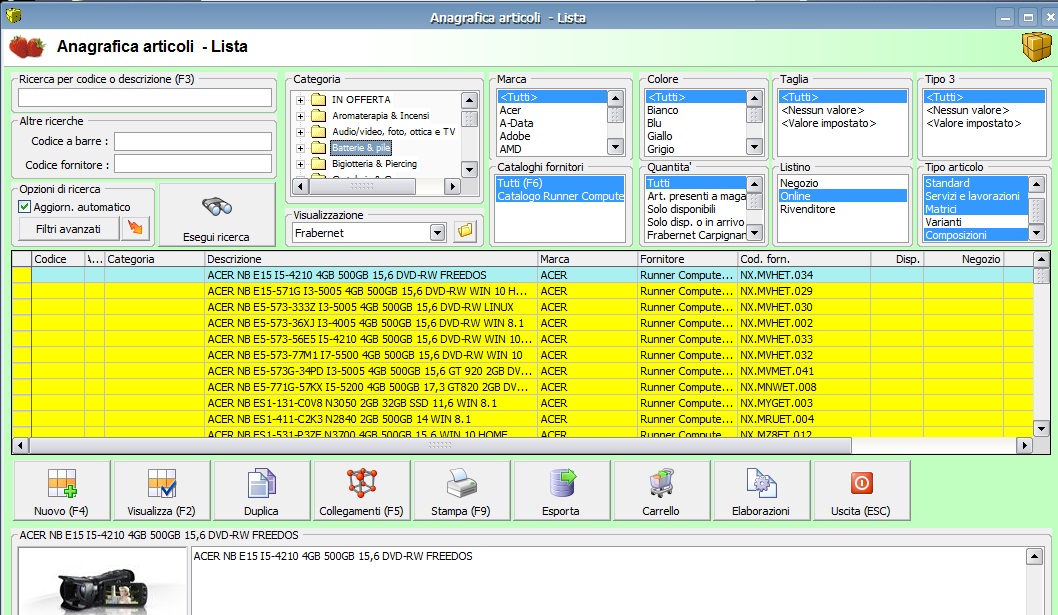Expand the Bigiotteria & Piercing node
Screen dimensions: 1058x615
tap(300, 164)
